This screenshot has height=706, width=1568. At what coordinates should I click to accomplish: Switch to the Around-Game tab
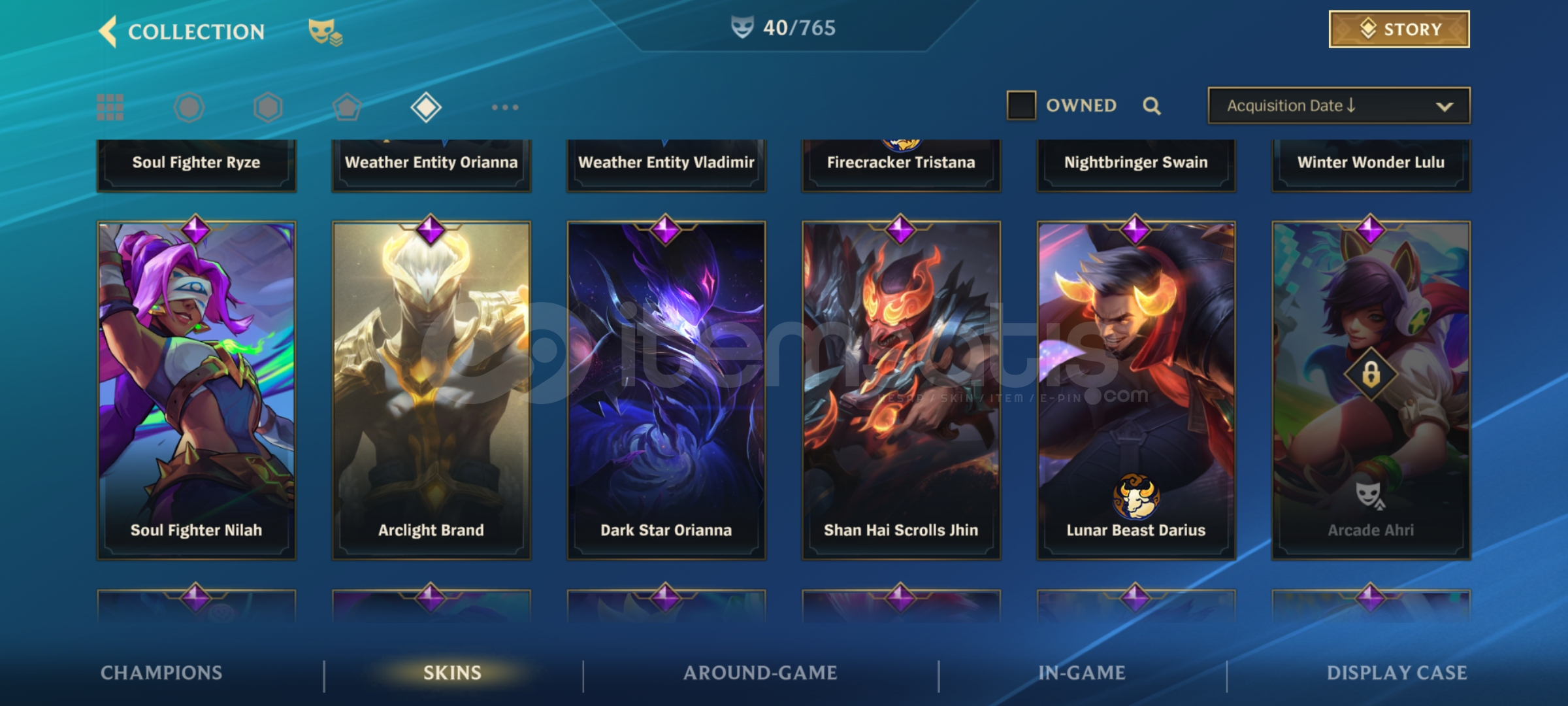point(760,673)
